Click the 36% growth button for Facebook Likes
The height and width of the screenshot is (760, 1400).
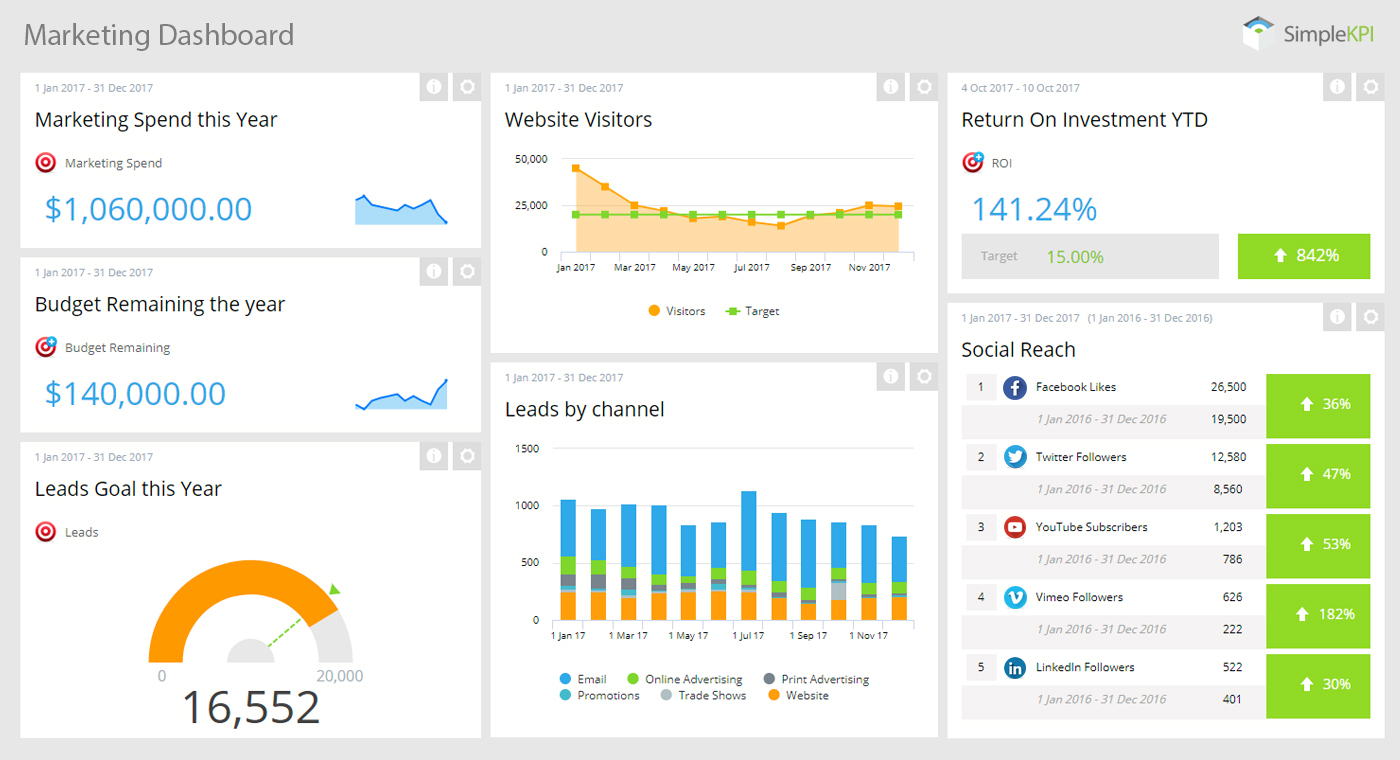click(1318, 405)
